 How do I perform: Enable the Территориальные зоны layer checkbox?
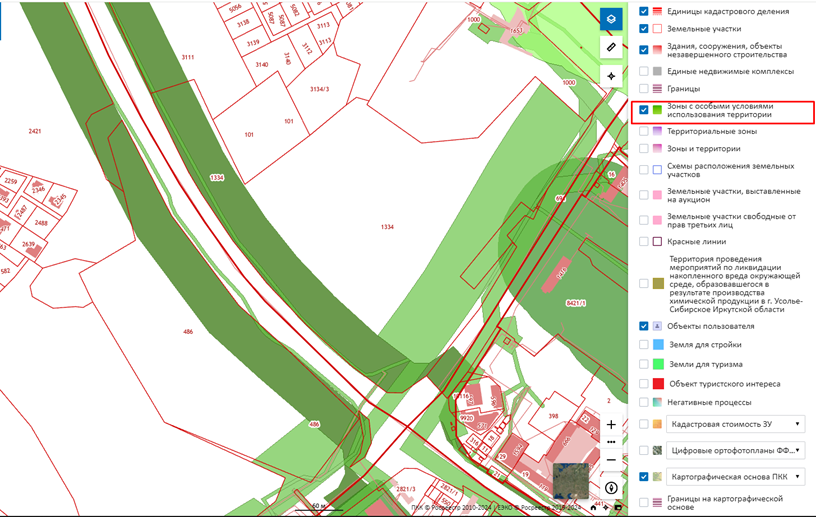pyautogui.click(x=644, y=131)
